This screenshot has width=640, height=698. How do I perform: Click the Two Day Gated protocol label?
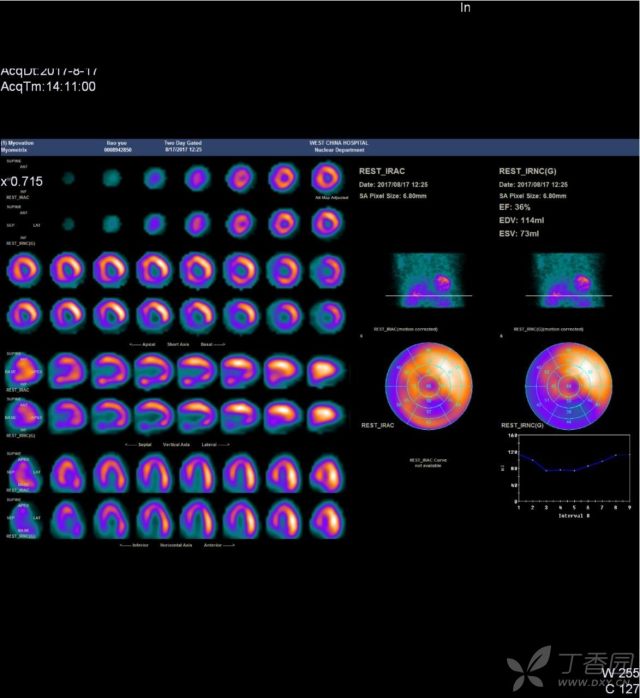[183, 143]
